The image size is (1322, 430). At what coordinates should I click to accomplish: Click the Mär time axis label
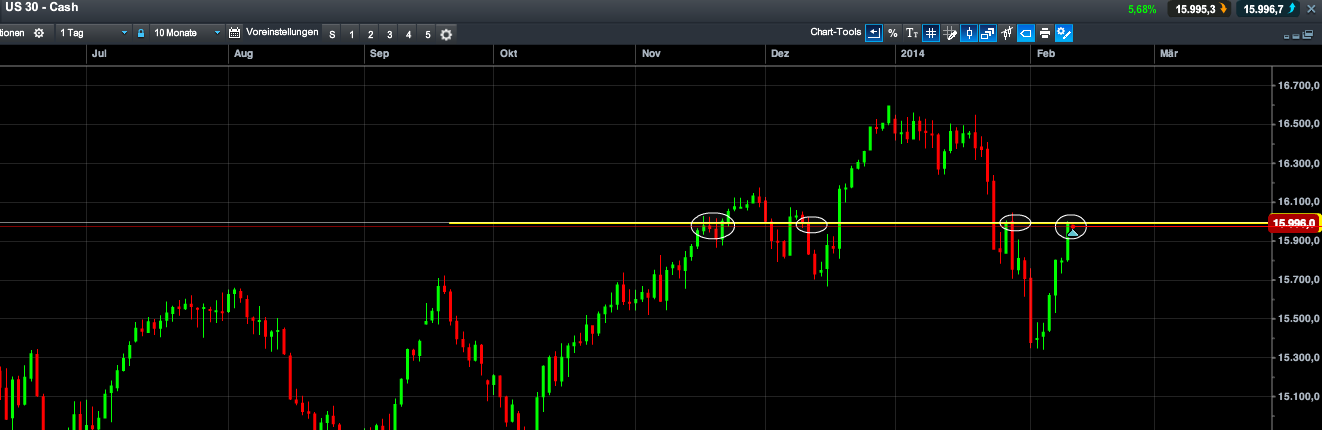coord(1169,53)
